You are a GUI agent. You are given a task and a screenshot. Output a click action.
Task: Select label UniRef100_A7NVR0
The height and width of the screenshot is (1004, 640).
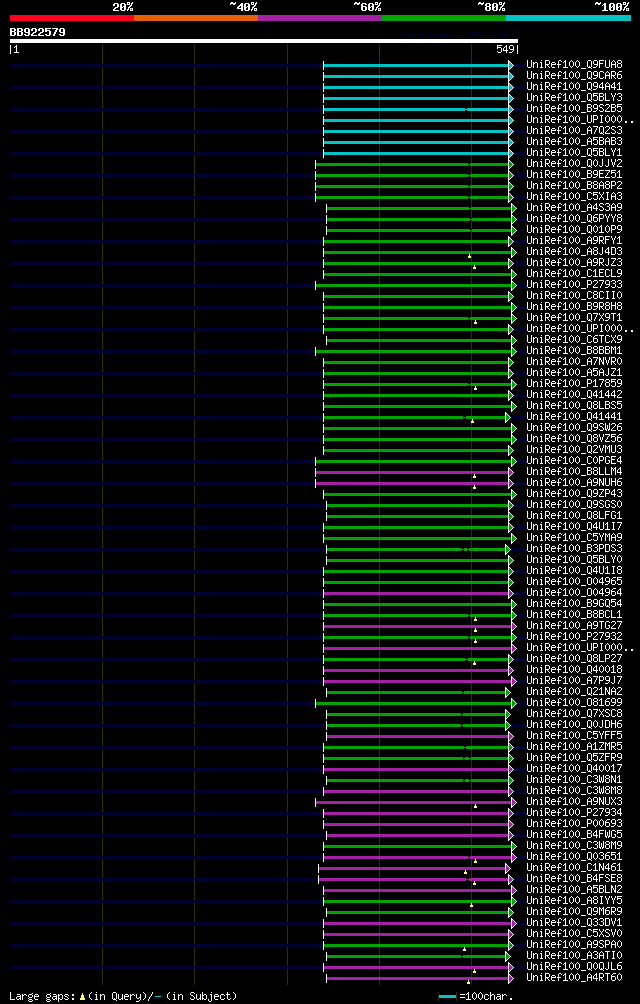[x=574, y=361]
